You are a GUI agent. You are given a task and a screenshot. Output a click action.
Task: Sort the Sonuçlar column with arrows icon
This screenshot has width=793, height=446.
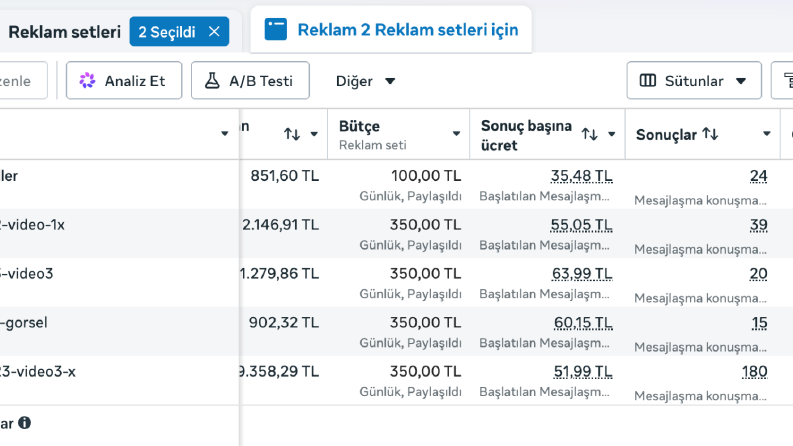tap(711, 134)
